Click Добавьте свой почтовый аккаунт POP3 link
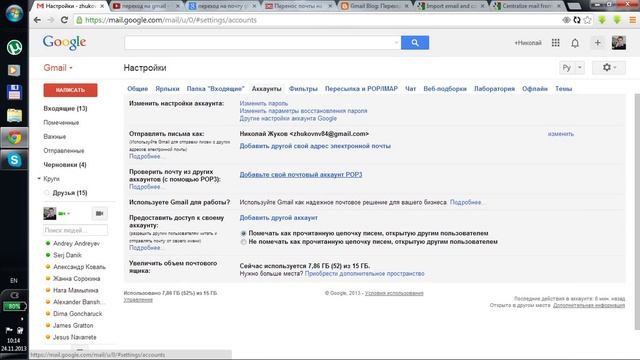 pos(301,175)
